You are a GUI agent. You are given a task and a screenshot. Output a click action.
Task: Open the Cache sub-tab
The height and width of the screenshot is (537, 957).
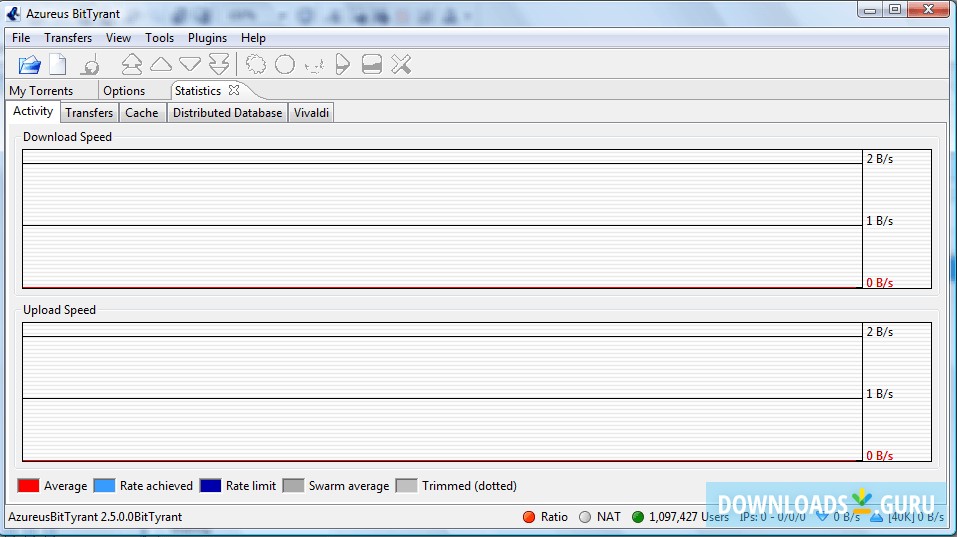click(142, 113)
